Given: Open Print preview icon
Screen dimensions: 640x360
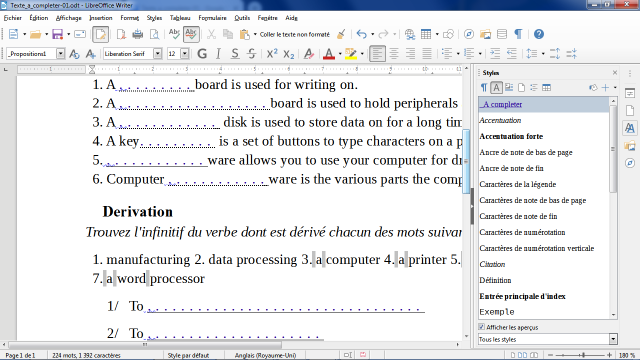Looking at the screenshot, I should tap(154, 34).
